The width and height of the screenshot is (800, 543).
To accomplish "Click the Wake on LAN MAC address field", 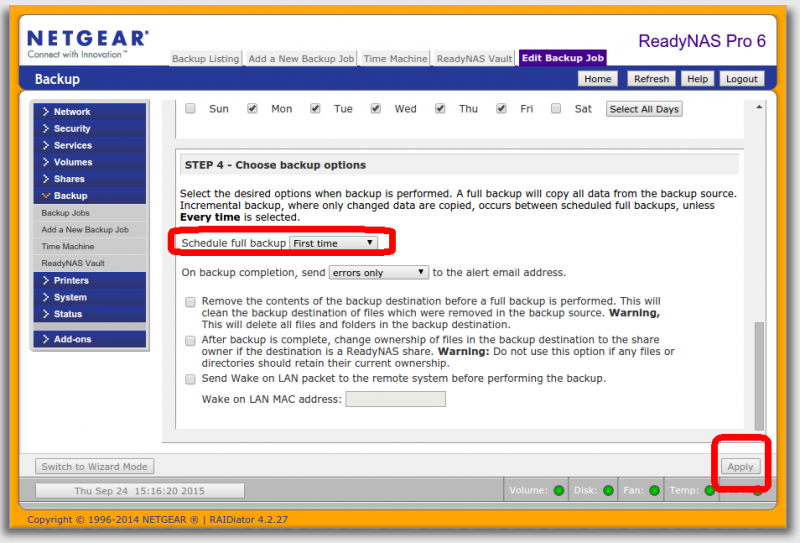I will coord(395,399).
